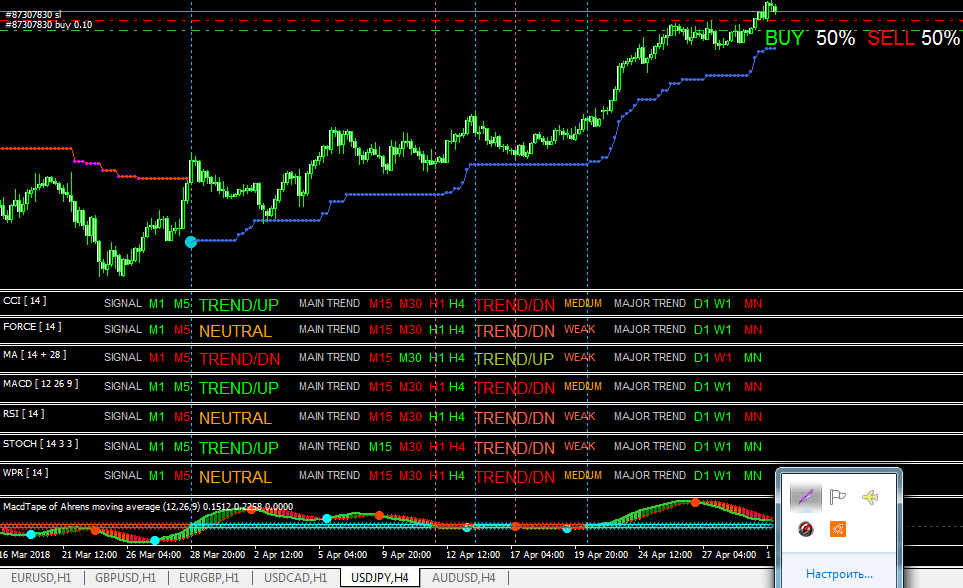Image resolution: width=963 pixels, height=588 pixels.
Task: Click the 27 Apr 04:00 time axis label
Action: pyautogui.click(x=729, y=555)
